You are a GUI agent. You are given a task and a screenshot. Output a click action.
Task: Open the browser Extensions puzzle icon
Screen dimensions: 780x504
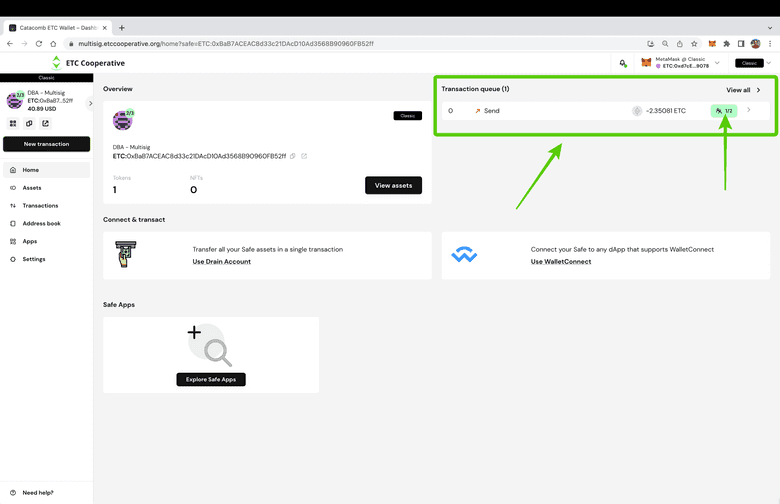click(726, 44)
